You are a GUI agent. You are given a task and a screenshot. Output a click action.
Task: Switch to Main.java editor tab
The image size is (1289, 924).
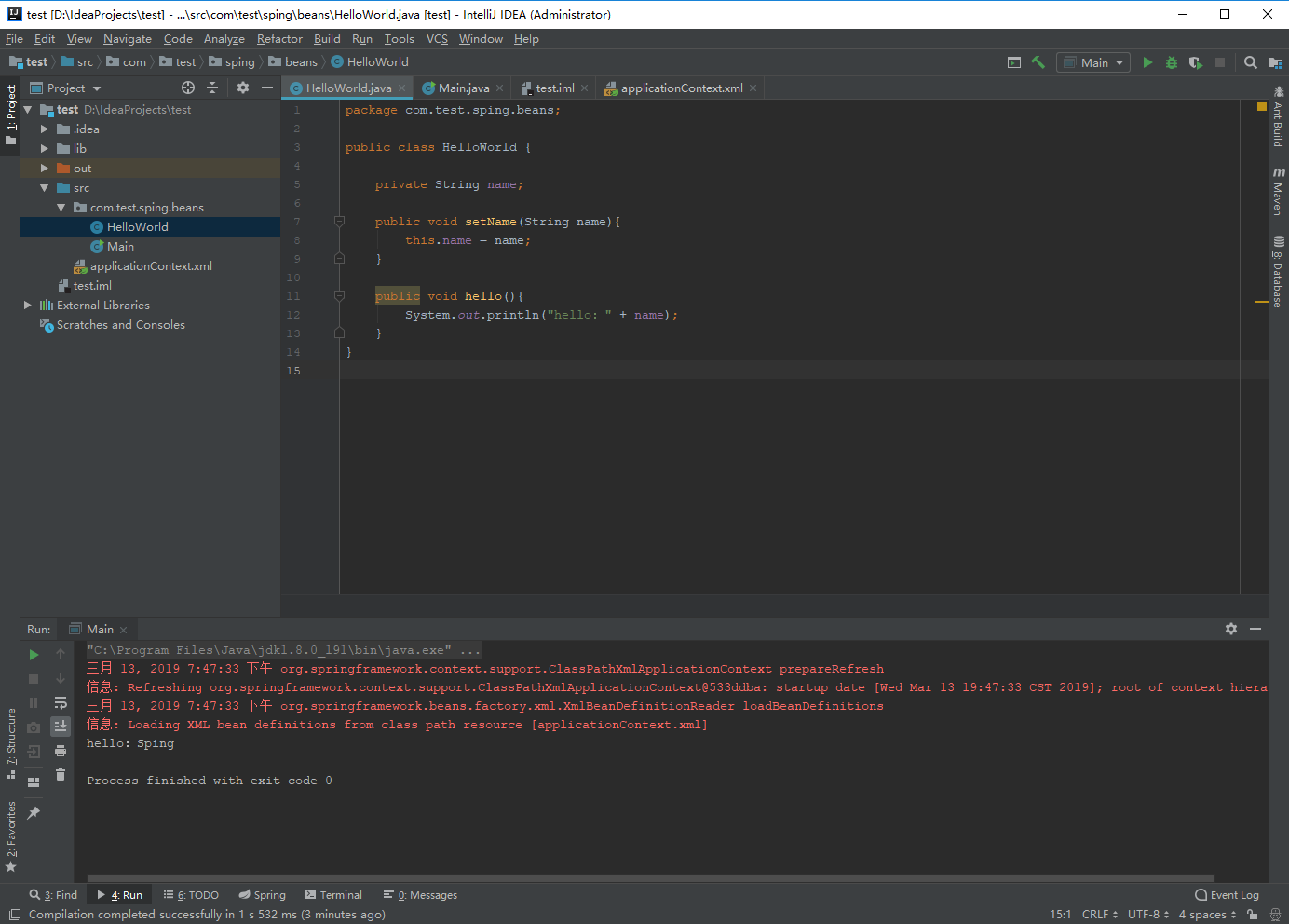click(x=464, y=88)
